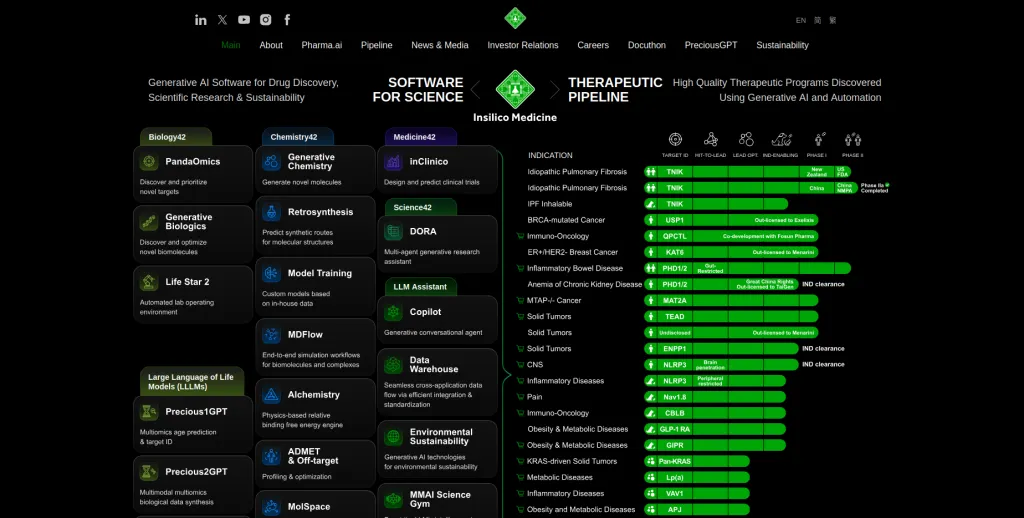Image resolution: width=1024 pixels, height=518 pixels.
Task: Click cart icon beside CNS
Action: point(520,364)
